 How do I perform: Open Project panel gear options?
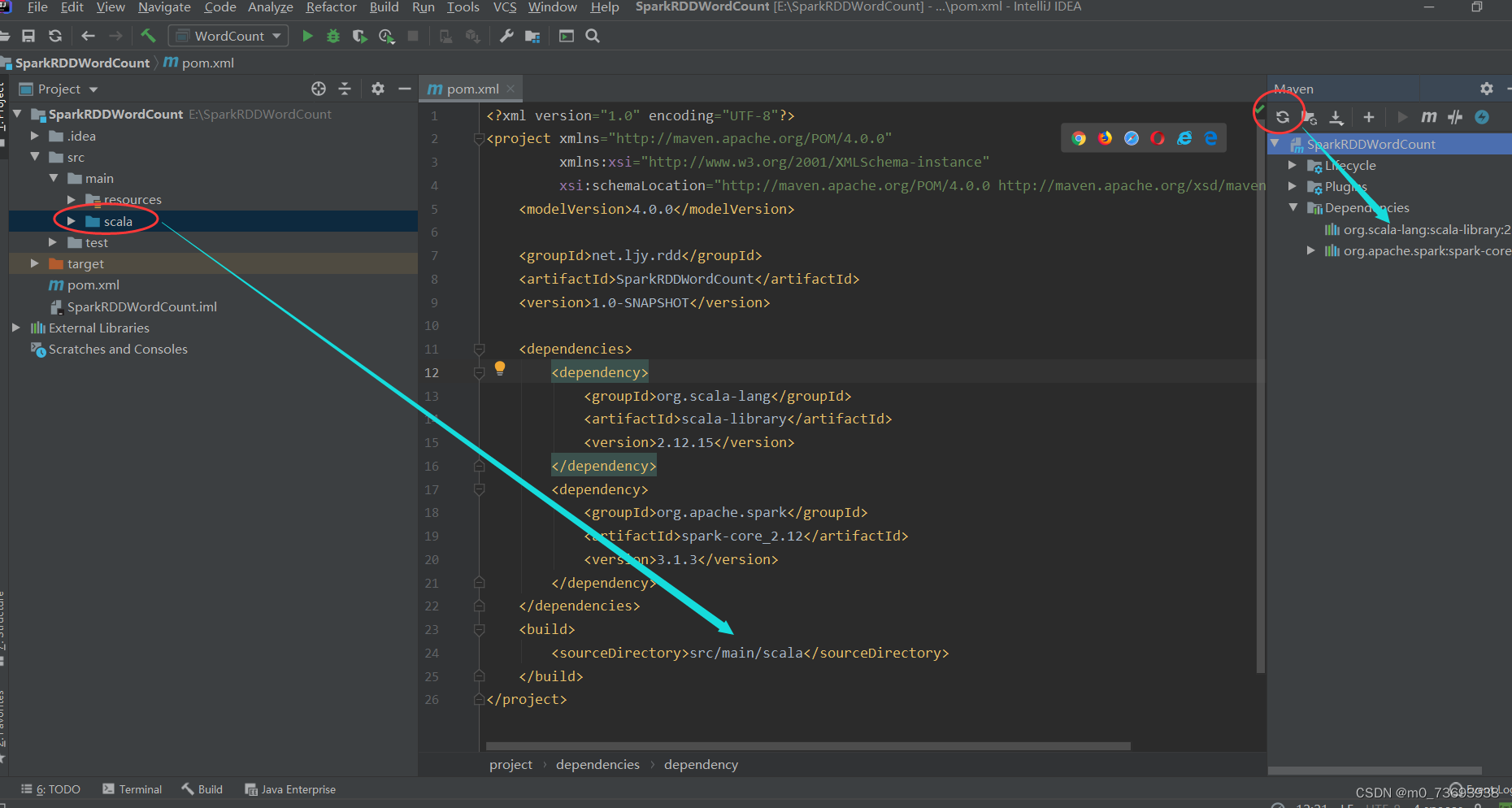click(378, 89)
